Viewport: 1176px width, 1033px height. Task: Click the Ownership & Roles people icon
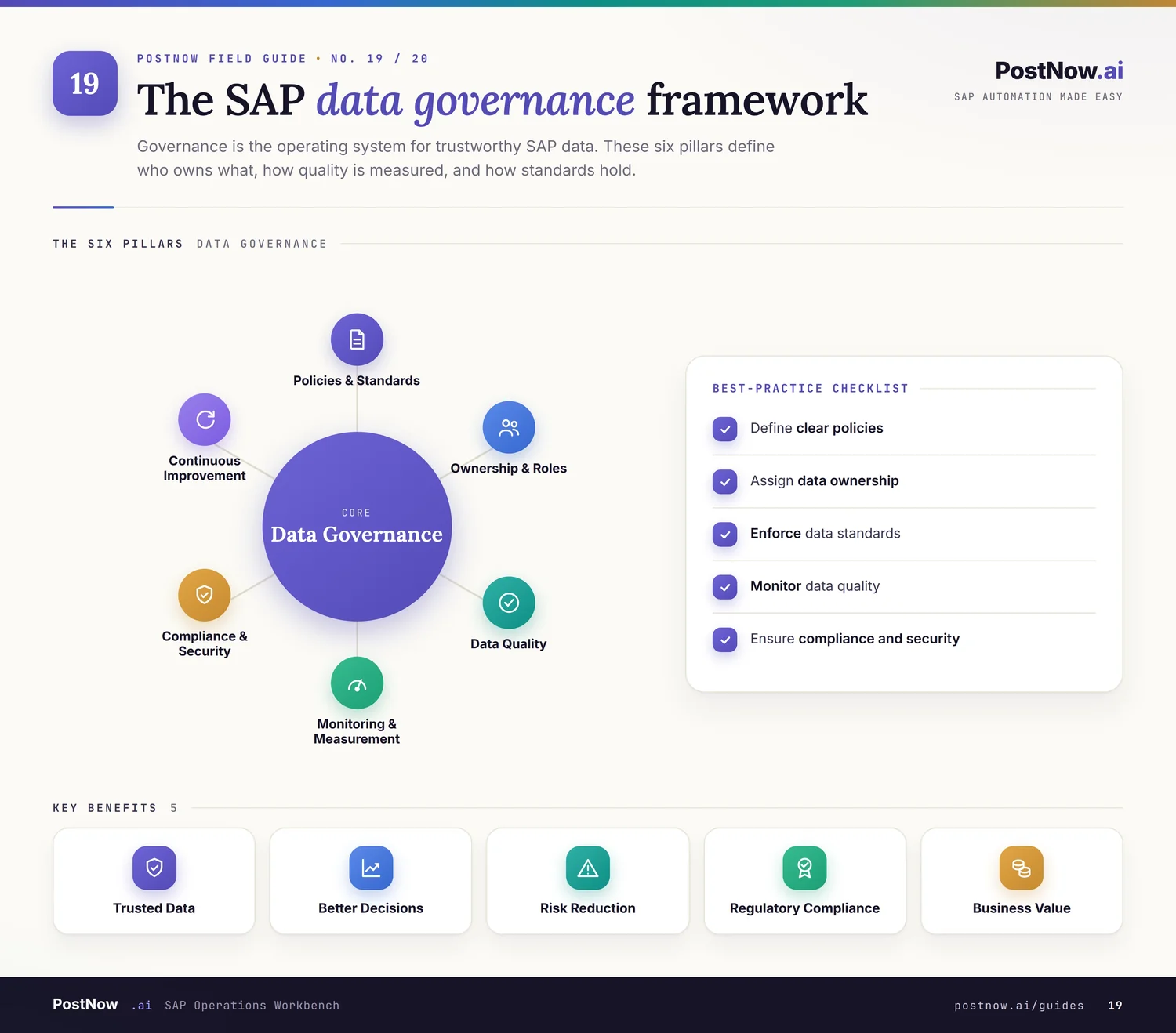(x=509, y=427)
